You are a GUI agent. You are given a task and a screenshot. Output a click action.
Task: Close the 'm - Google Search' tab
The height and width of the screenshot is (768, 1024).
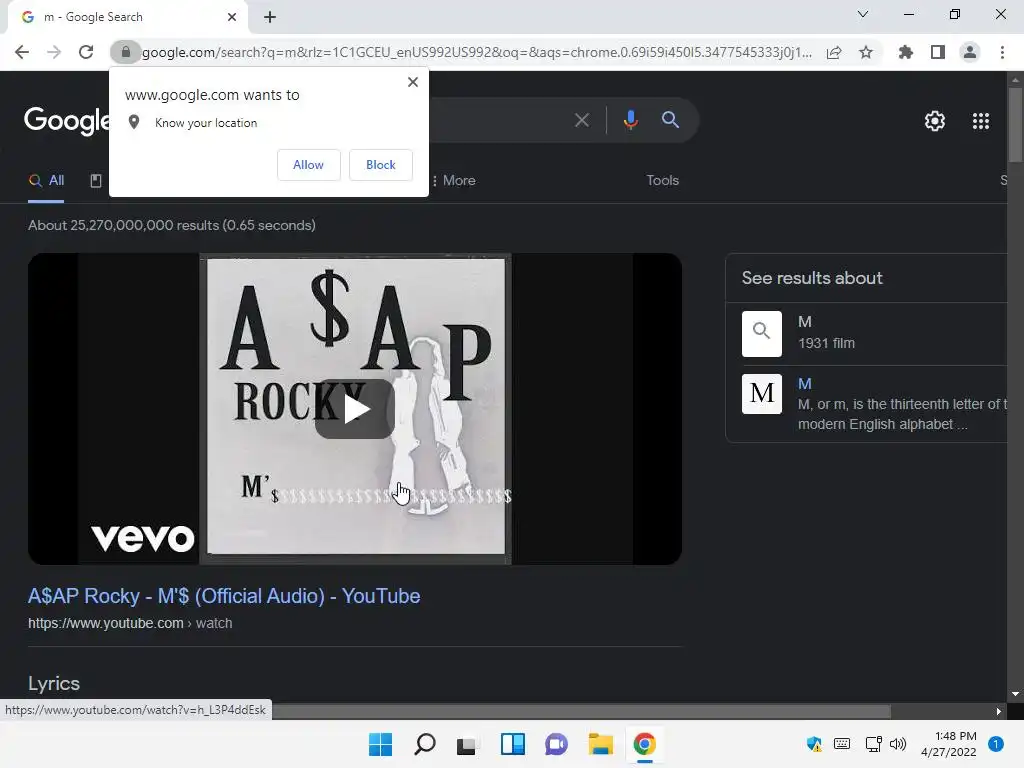[x=232, y=17]
